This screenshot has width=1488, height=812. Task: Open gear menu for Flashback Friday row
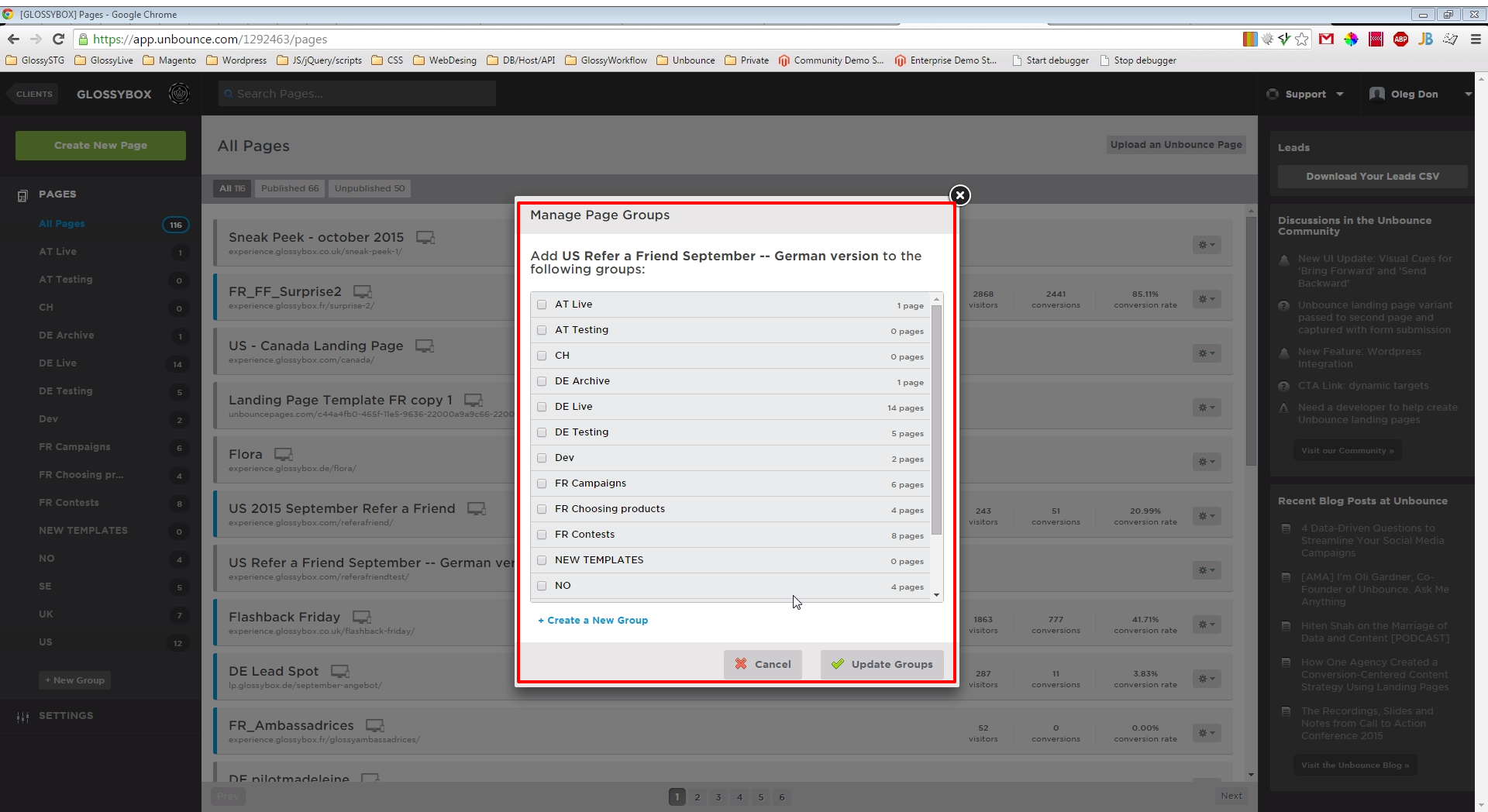tap(1207, 624)
